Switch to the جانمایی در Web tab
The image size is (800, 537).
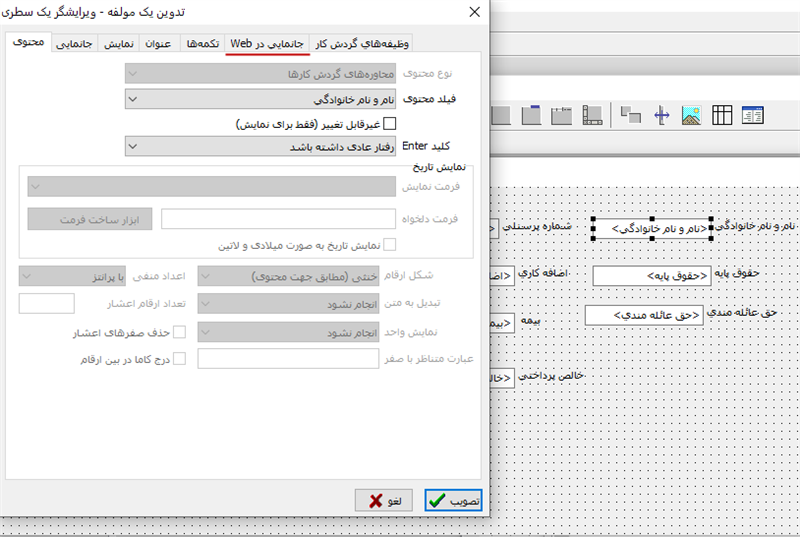click(x=266, y=43)
